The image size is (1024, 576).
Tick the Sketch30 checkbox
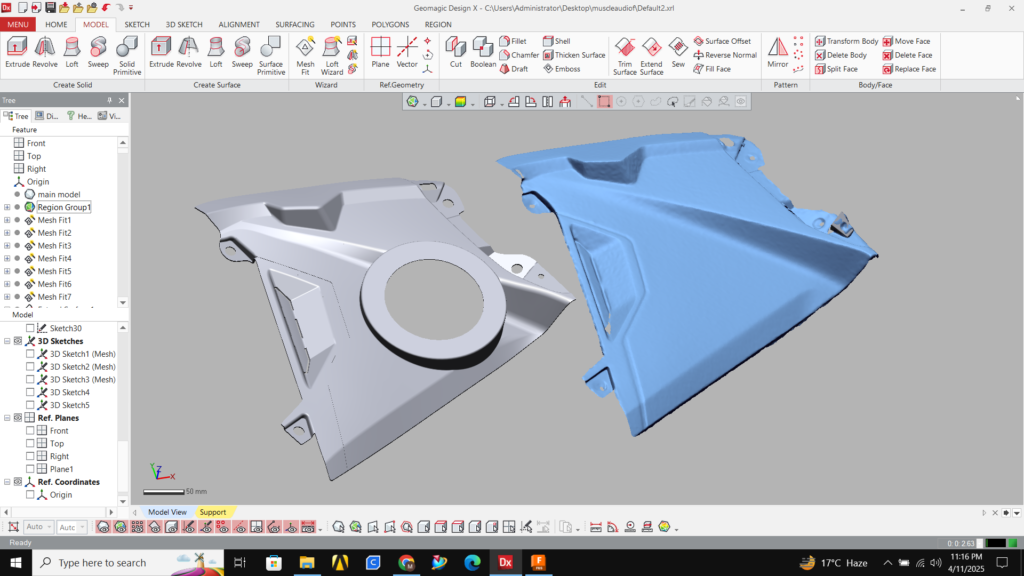[30, 328]
